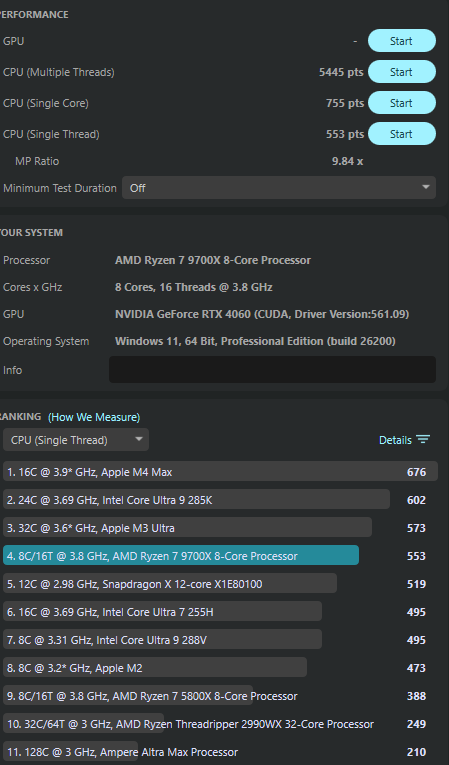
Task: Click the MP Ratio 9.84 x value
Action: click(347, 161)
